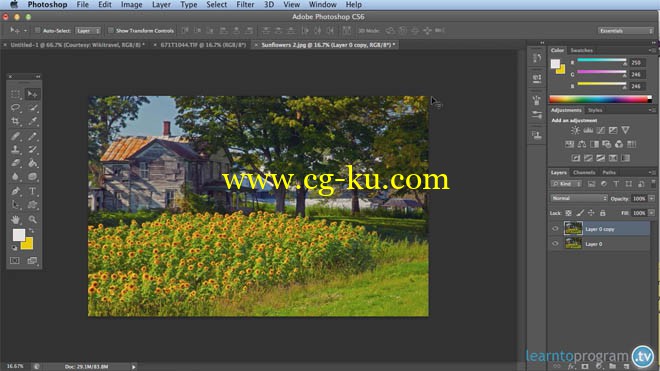Toggle lock transparent pixels
660x371 pixels.
click(x=568, y=213)
